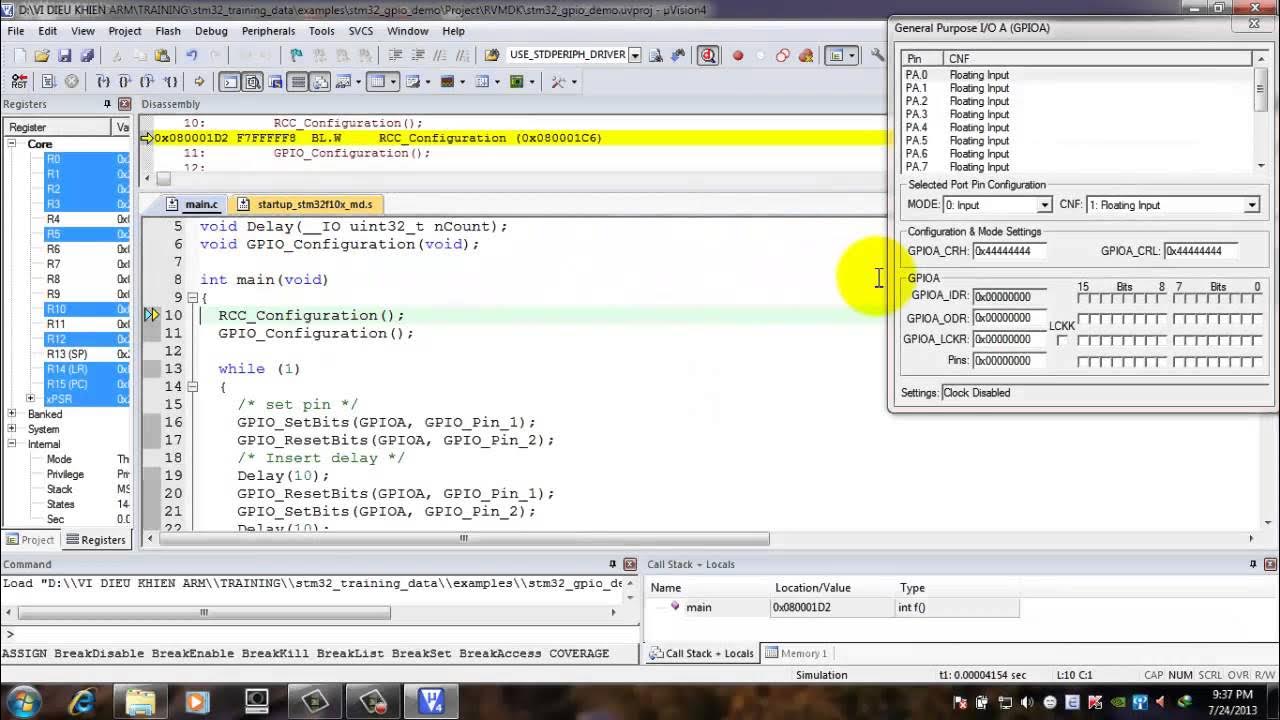Toggle the Command Window icon
Screen dimensions: 1280x720
[x=230, y=82]
